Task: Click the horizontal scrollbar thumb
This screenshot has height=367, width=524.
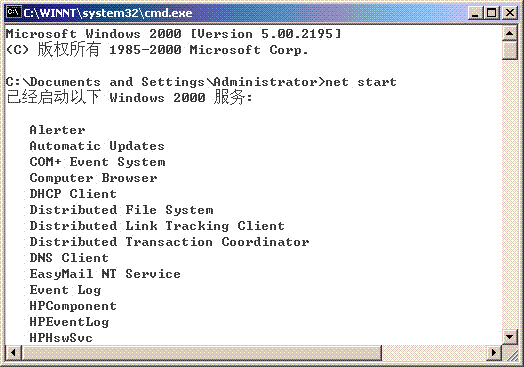Action: [202, 353]
